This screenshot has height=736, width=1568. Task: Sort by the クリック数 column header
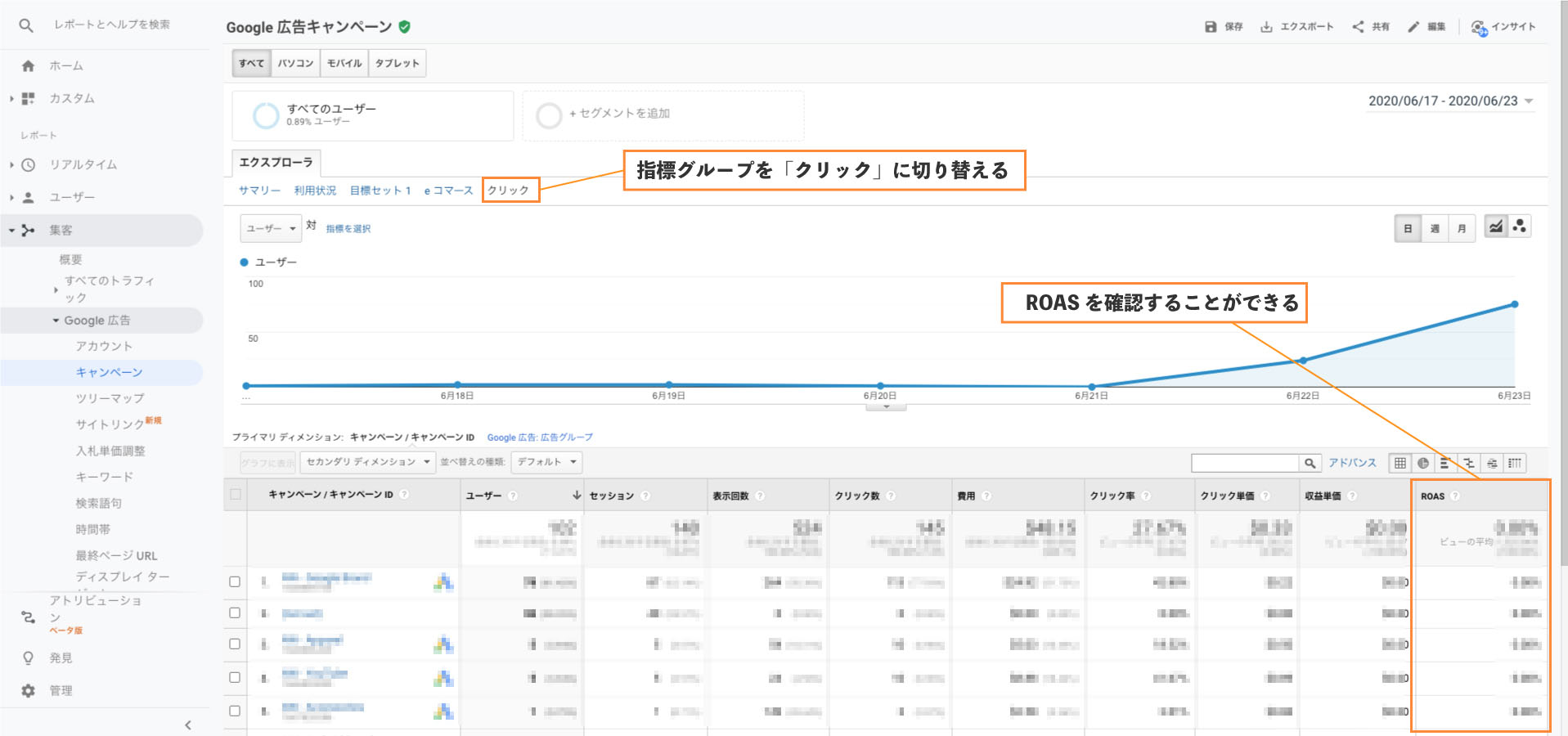pyautogui.click(x=857, y=496)
